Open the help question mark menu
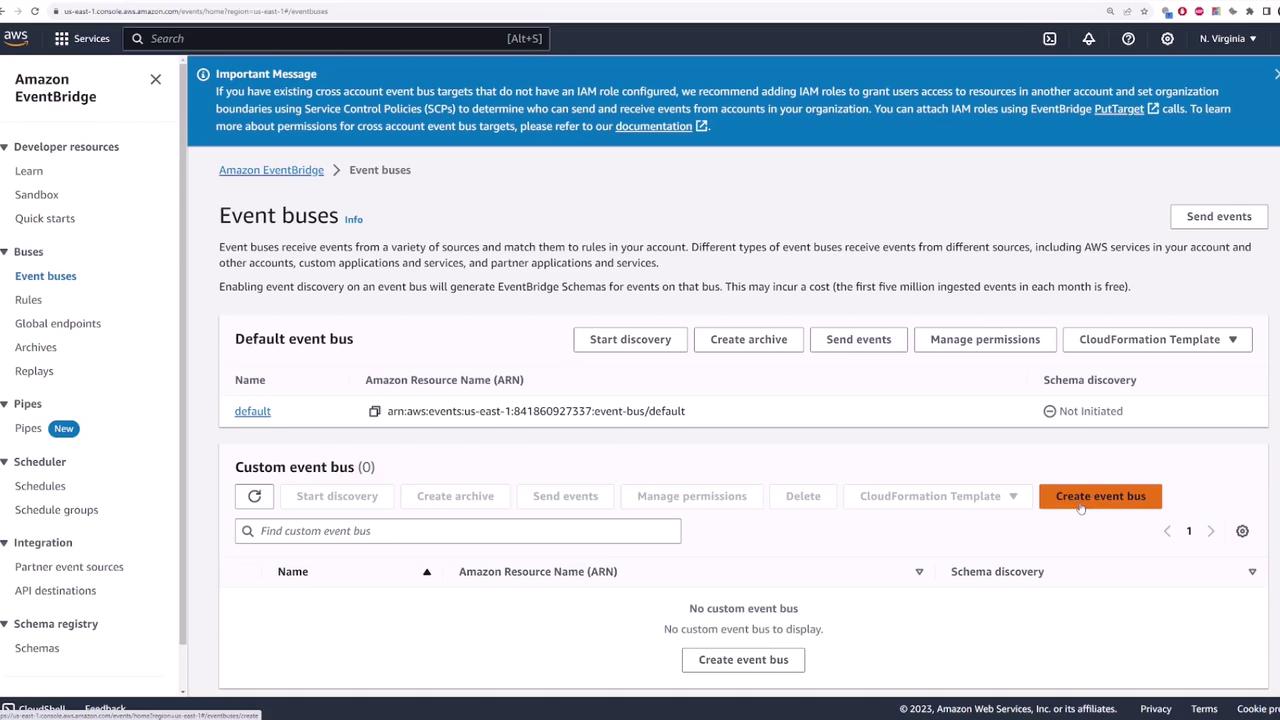The width and height of the screenshot is (1280, 720). (x=1128, y=38)
